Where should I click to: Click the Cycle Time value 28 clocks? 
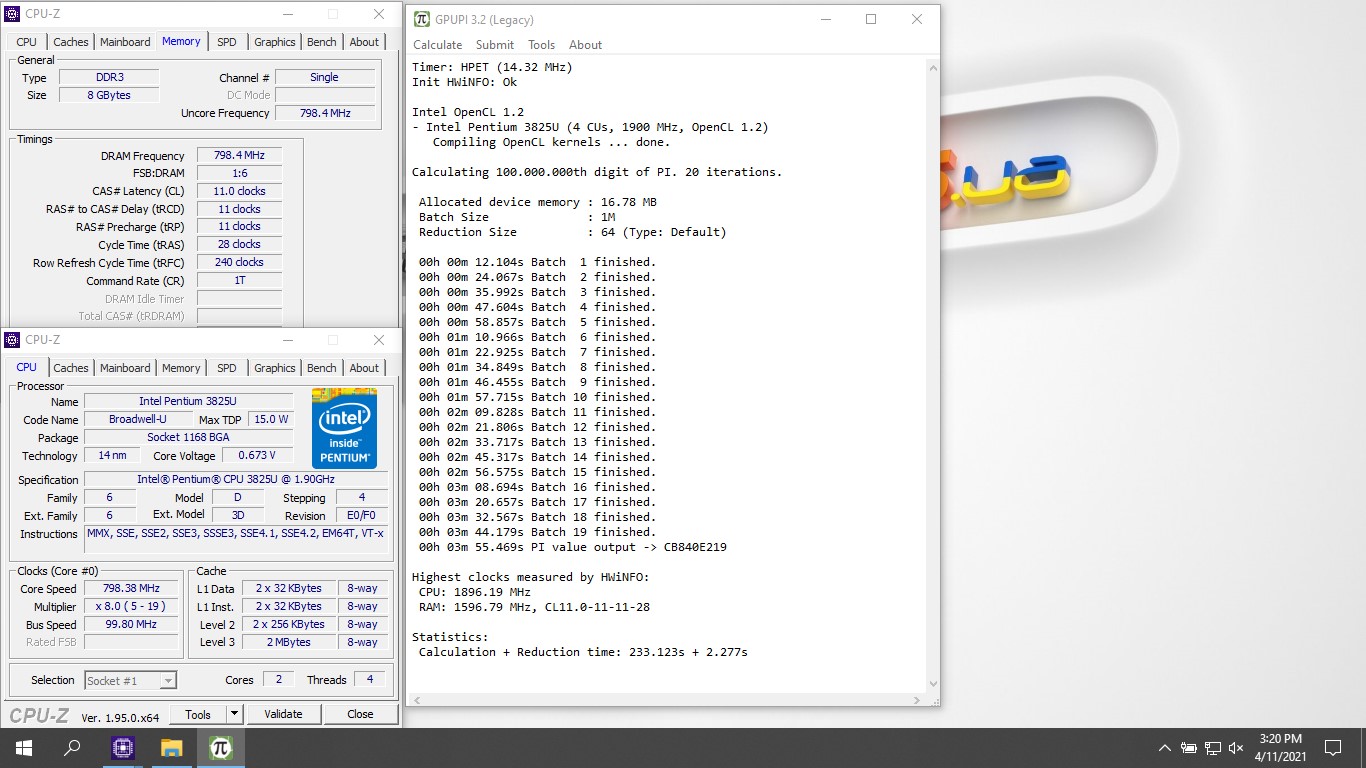pos(239,244)
